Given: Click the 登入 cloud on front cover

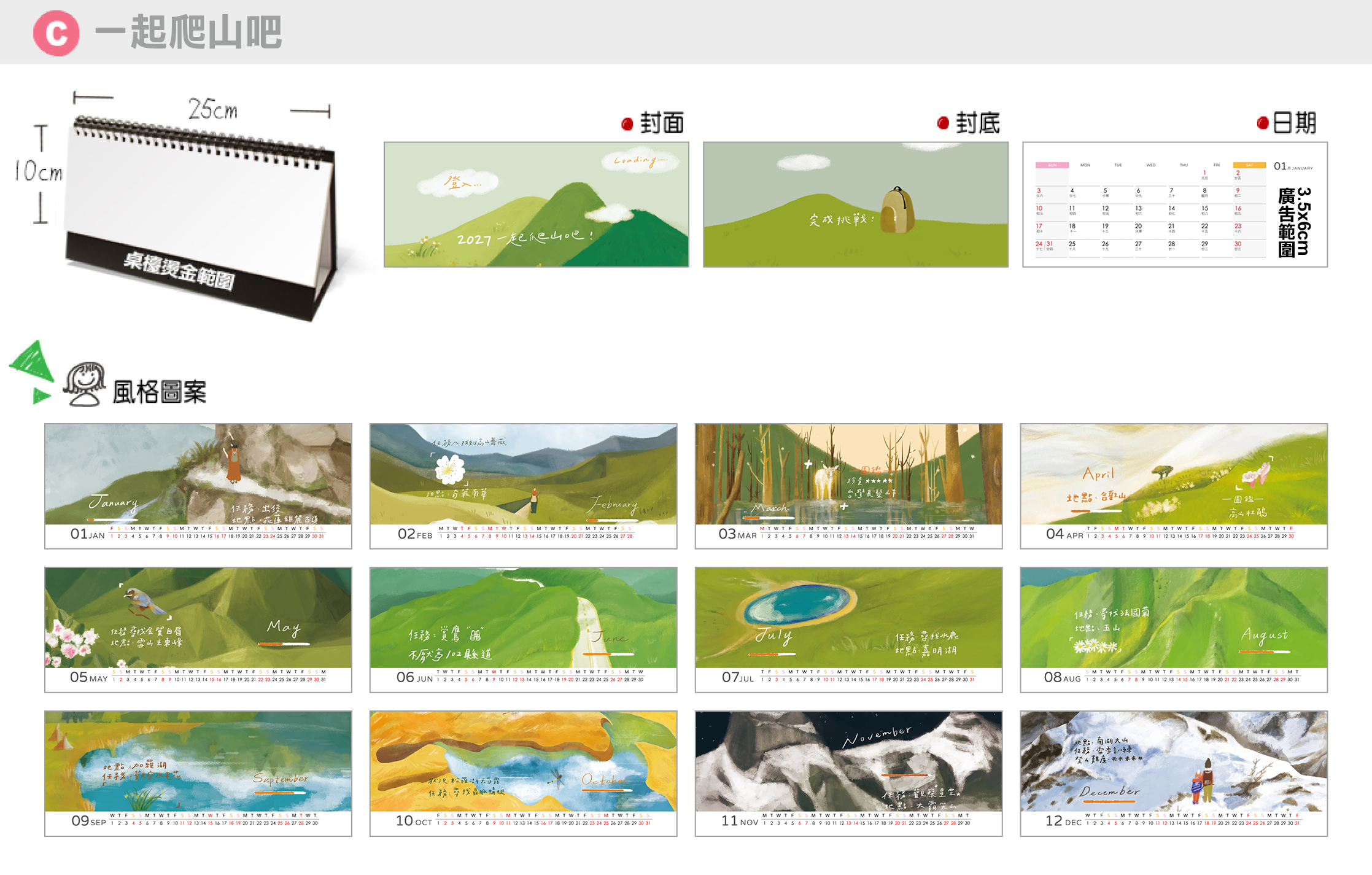Looking at the screenshot, I should pyautogui.click(x=458, y=183).
